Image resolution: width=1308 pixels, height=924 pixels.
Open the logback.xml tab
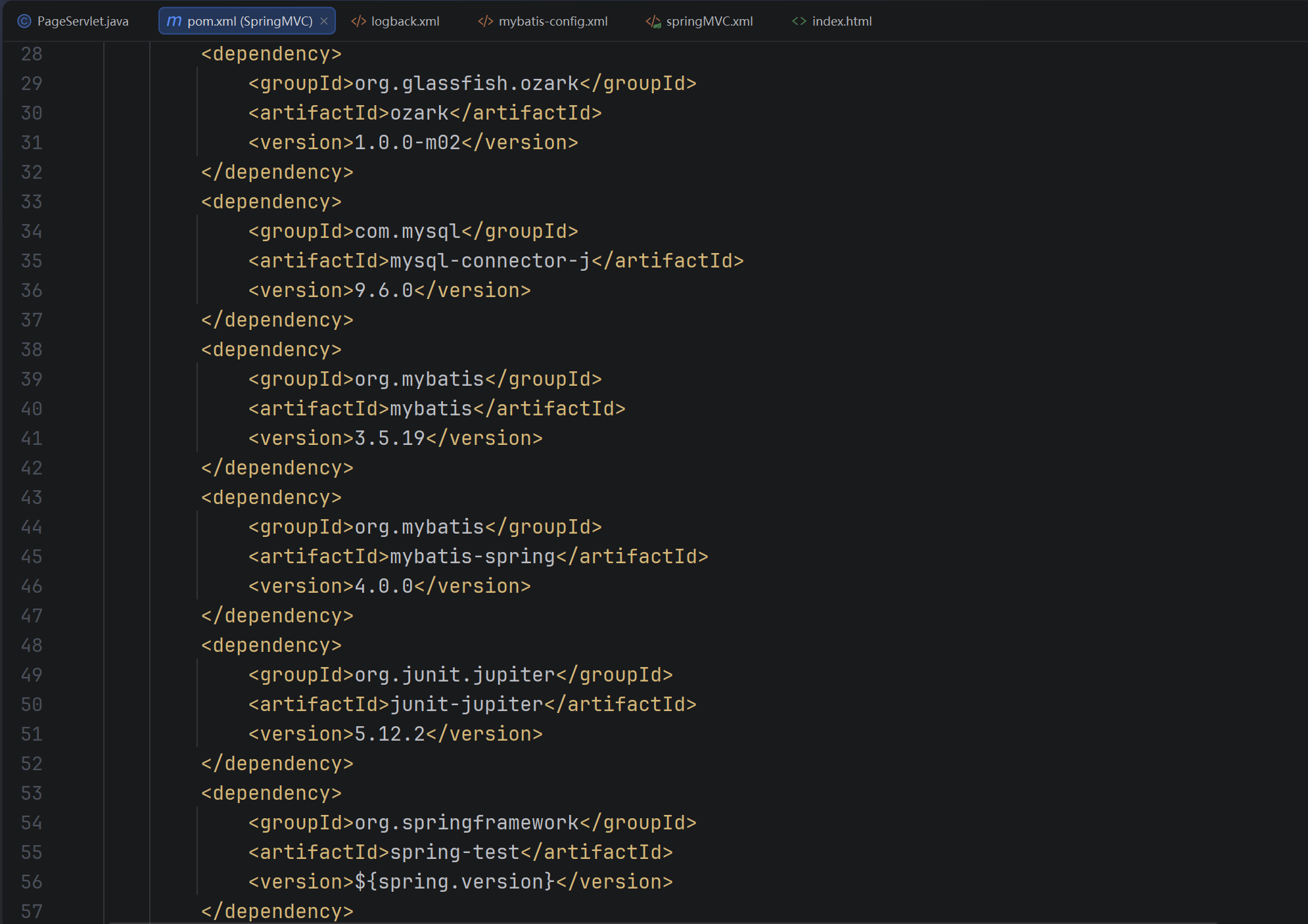(396, 21)
